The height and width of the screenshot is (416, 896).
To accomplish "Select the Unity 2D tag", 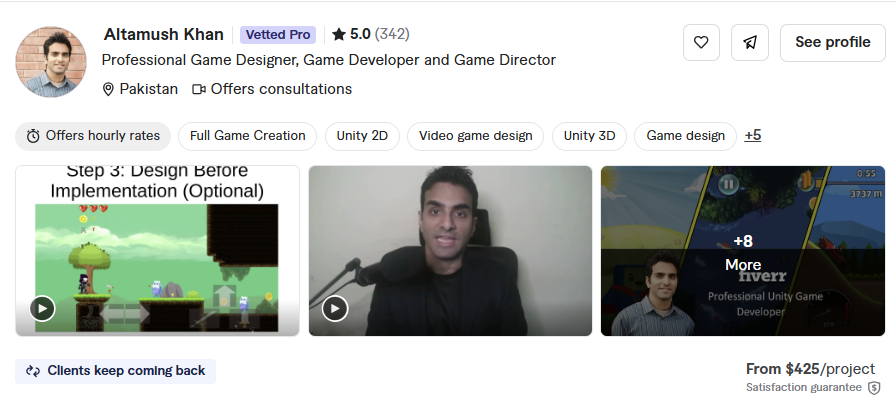I will click(x=362, y=136).
